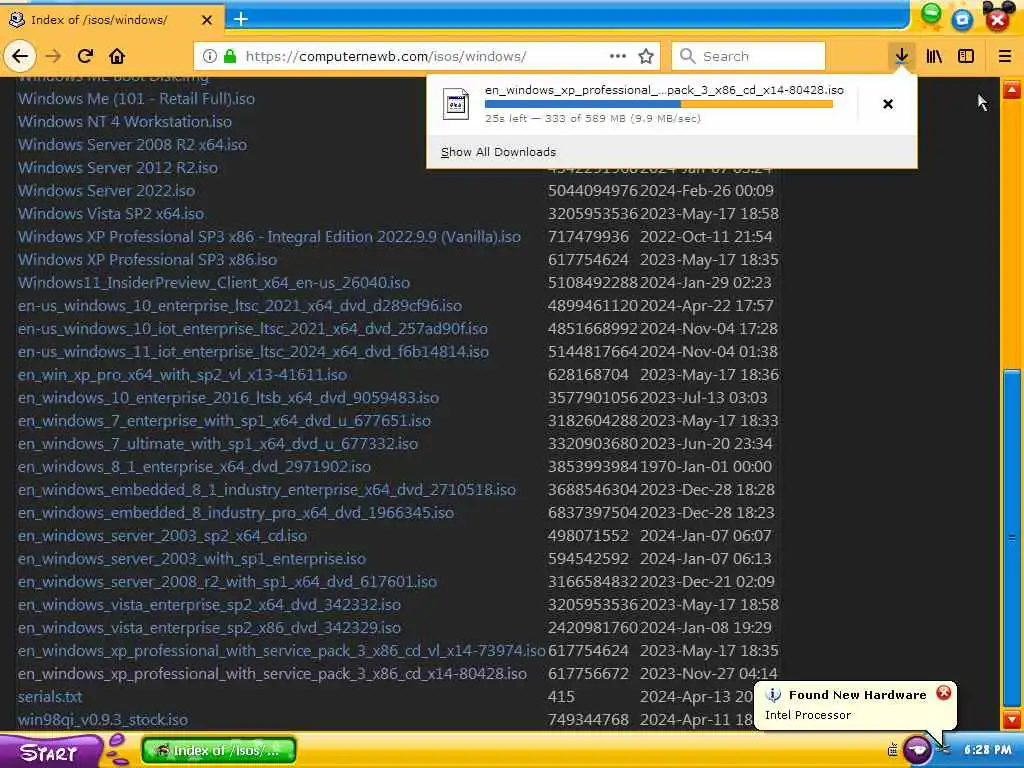Open XP SP3 x86 cd_vl_x14-73974.iso link
This screenshot has width=1024, height=768.
(281, 651)
